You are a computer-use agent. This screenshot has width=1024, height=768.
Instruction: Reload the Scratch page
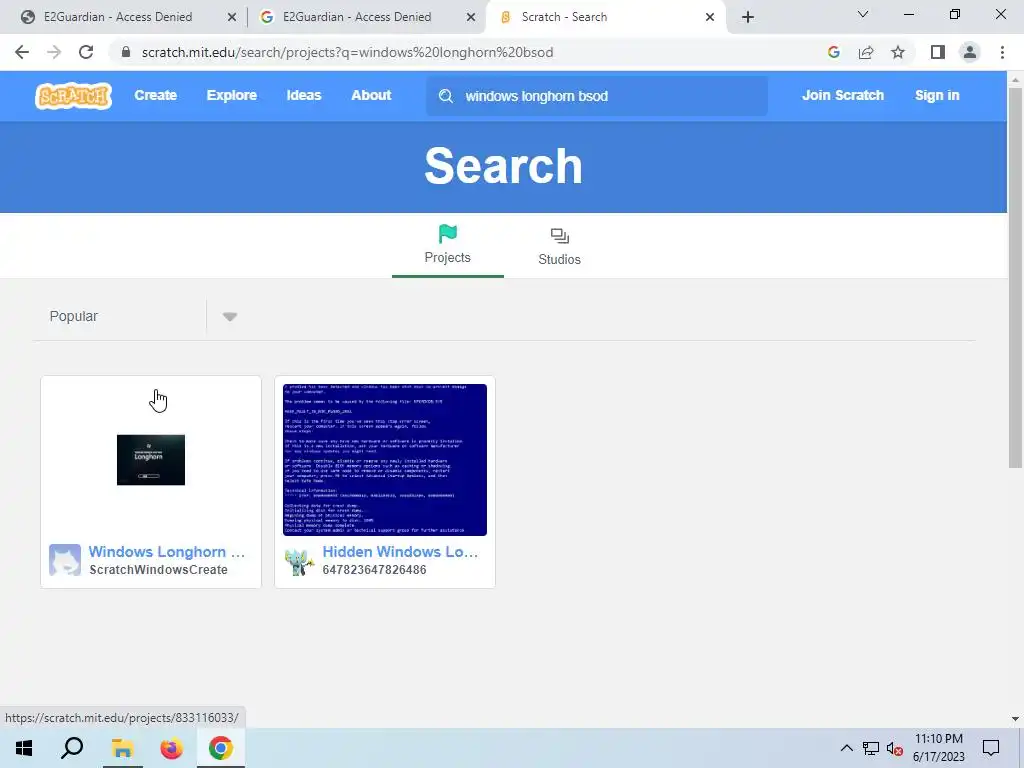(86, 52)
